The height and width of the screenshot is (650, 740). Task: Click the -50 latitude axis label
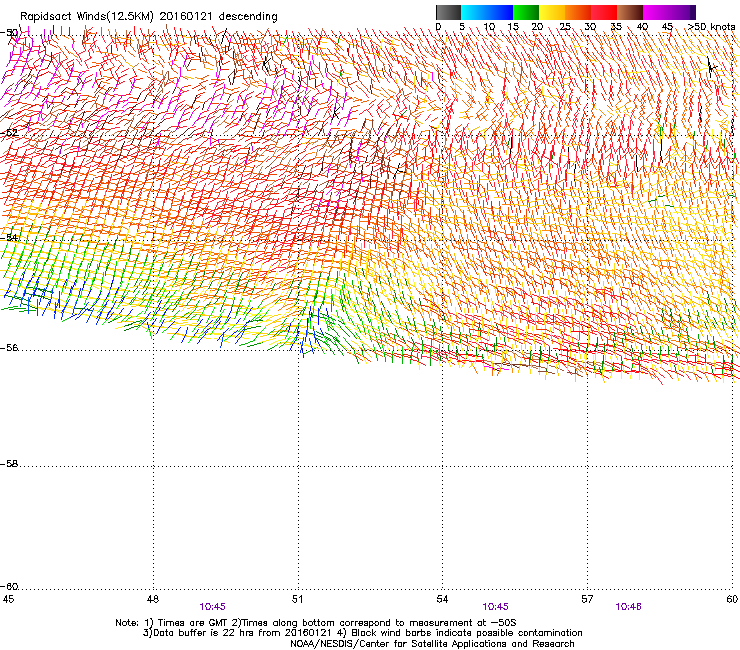click(x=9, y=33)
